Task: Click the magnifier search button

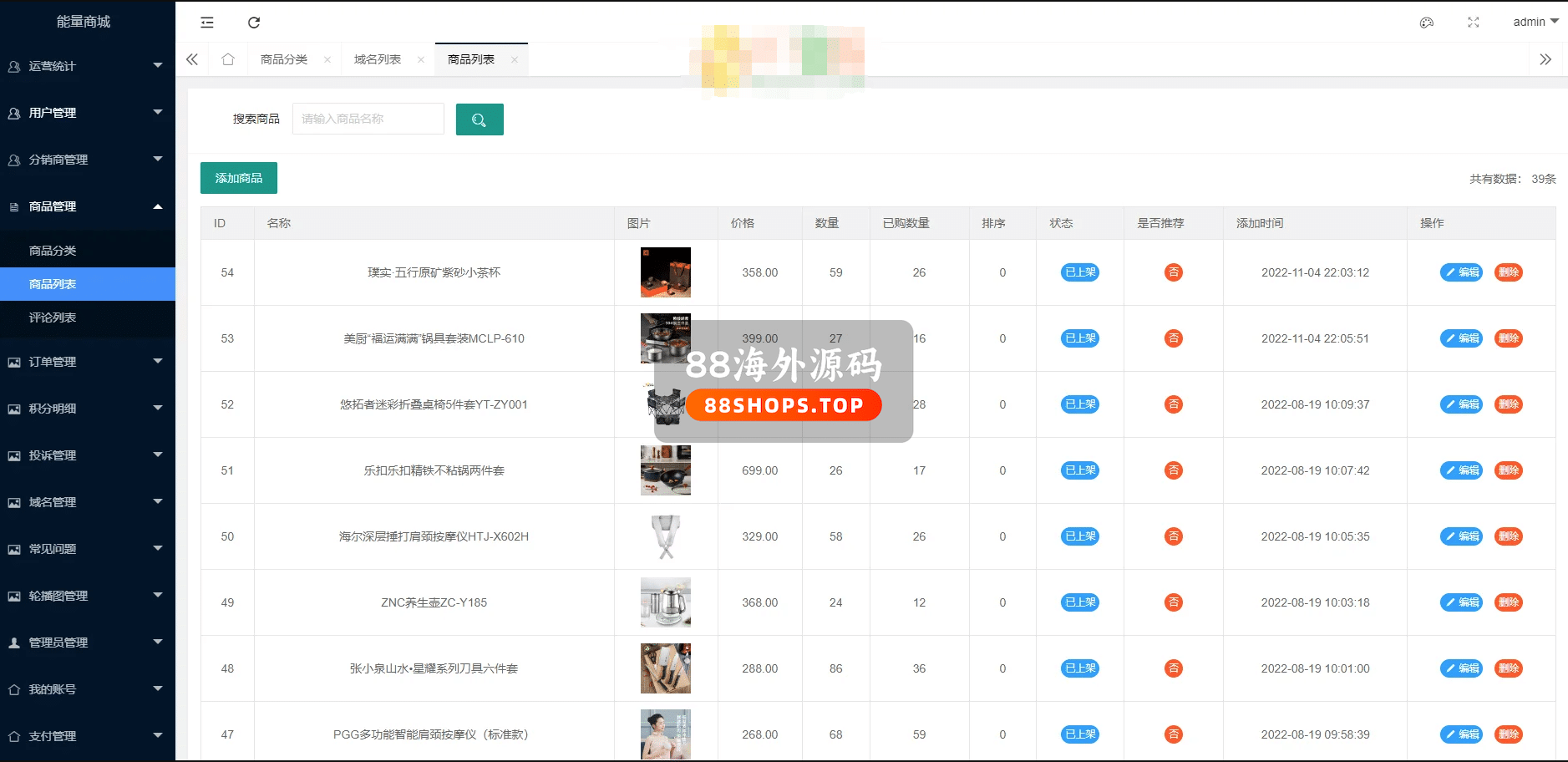Action: [480, 119]
